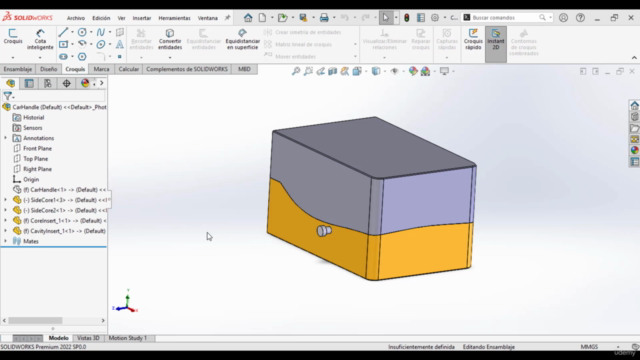Toggle the Instant 2D button
Viewport: 640px width, 360px height.
496,44
